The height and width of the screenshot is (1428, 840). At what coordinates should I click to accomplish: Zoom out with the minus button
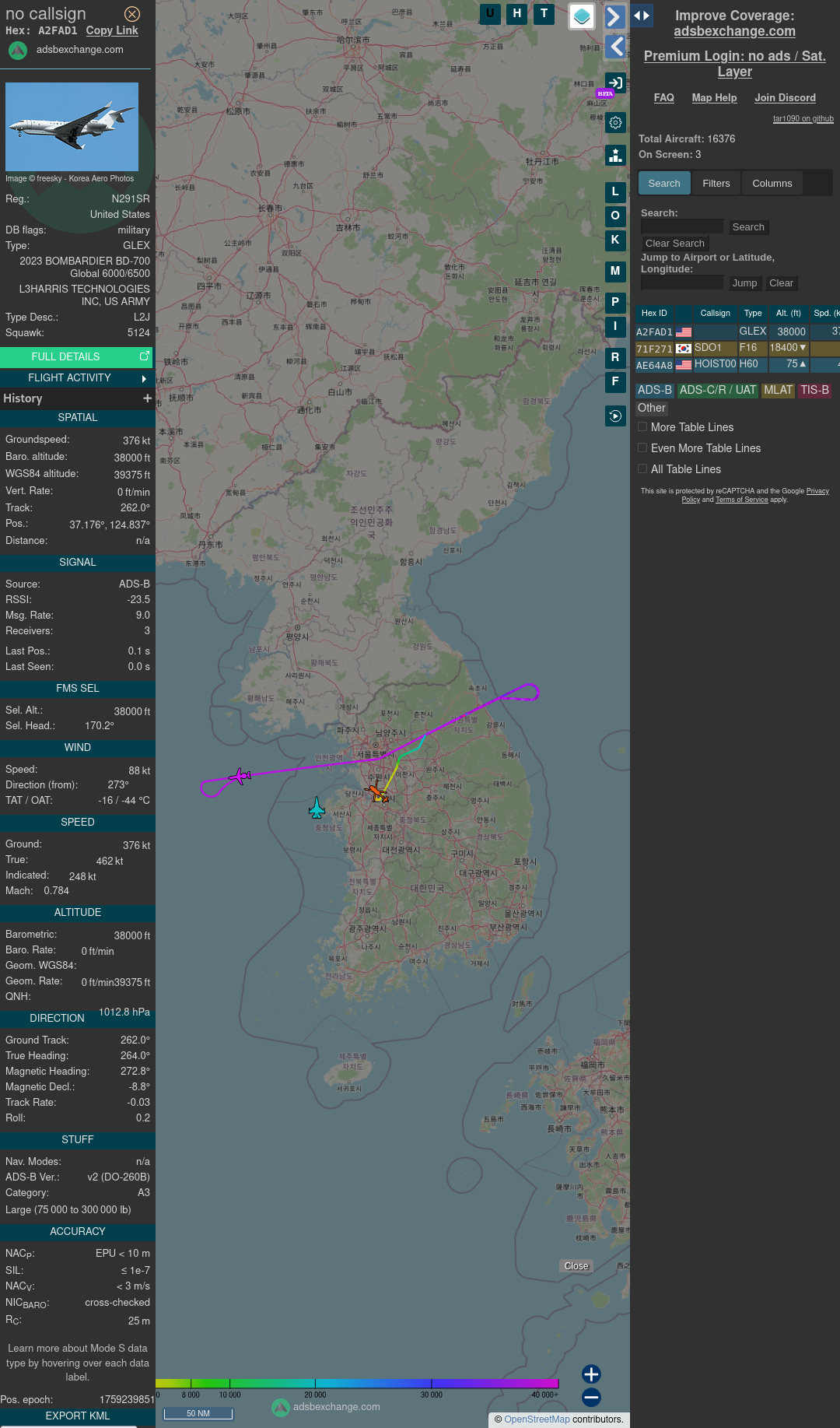(591, 1397)
